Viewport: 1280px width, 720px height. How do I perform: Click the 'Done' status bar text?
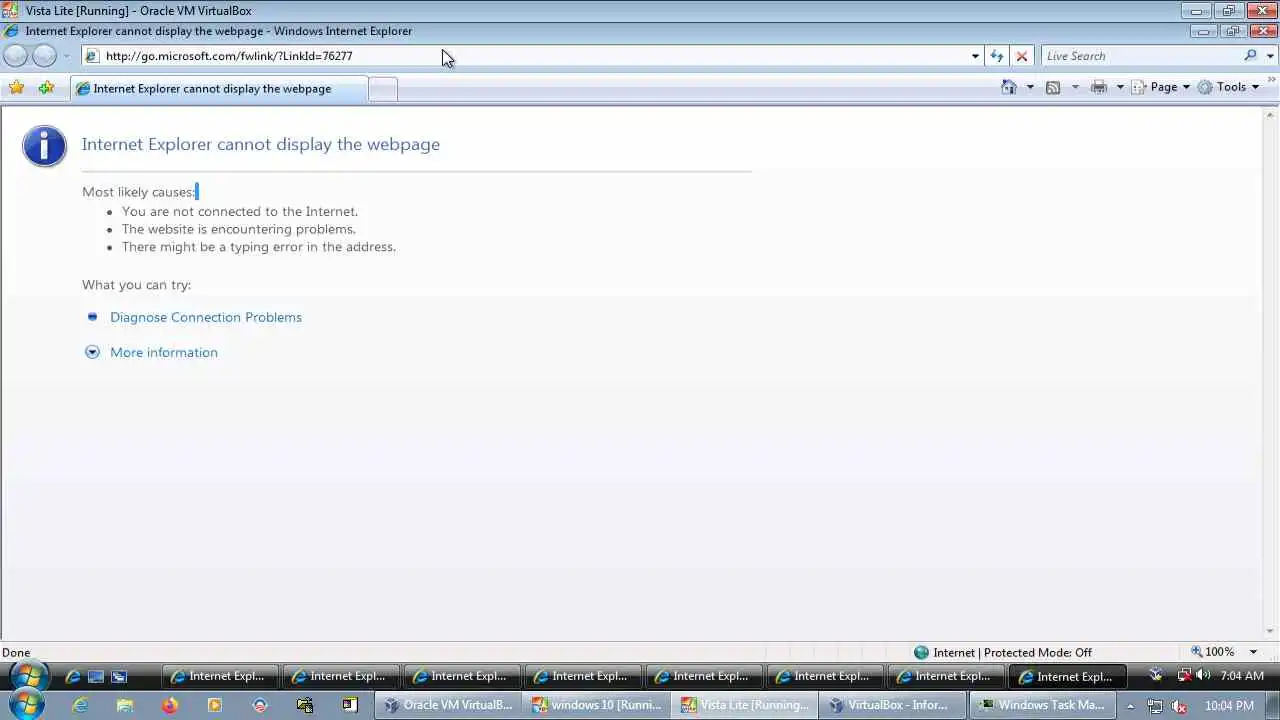(16, 653)
